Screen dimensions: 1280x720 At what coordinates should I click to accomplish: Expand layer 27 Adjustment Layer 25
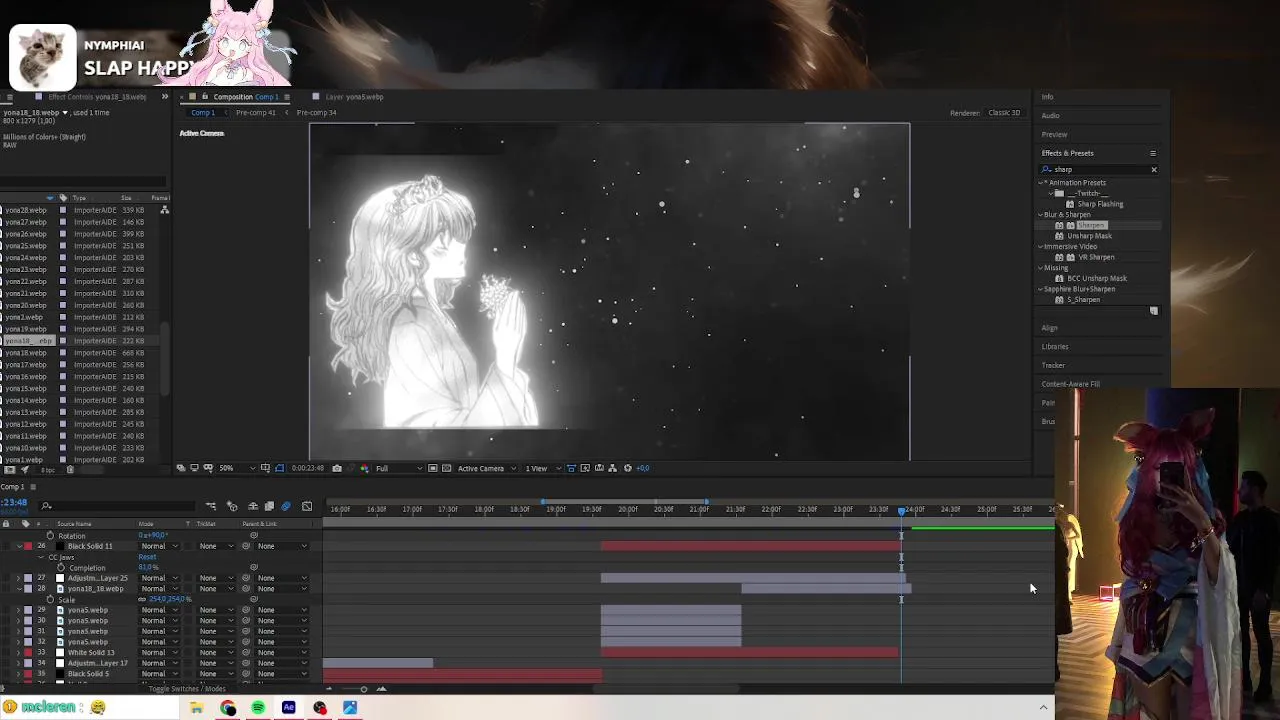[x=18, y=578]
